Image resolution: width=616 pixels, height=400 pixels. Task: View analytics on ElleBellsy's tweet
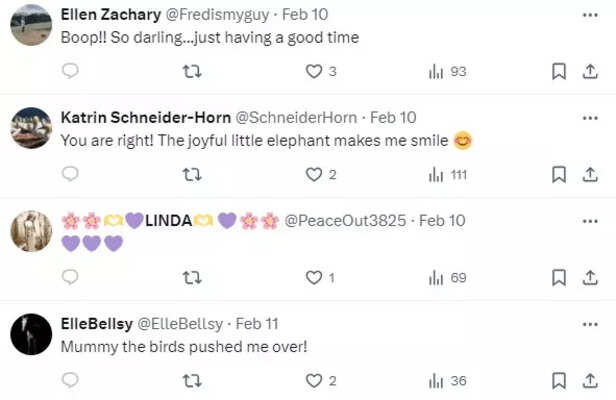click(447, 380)
